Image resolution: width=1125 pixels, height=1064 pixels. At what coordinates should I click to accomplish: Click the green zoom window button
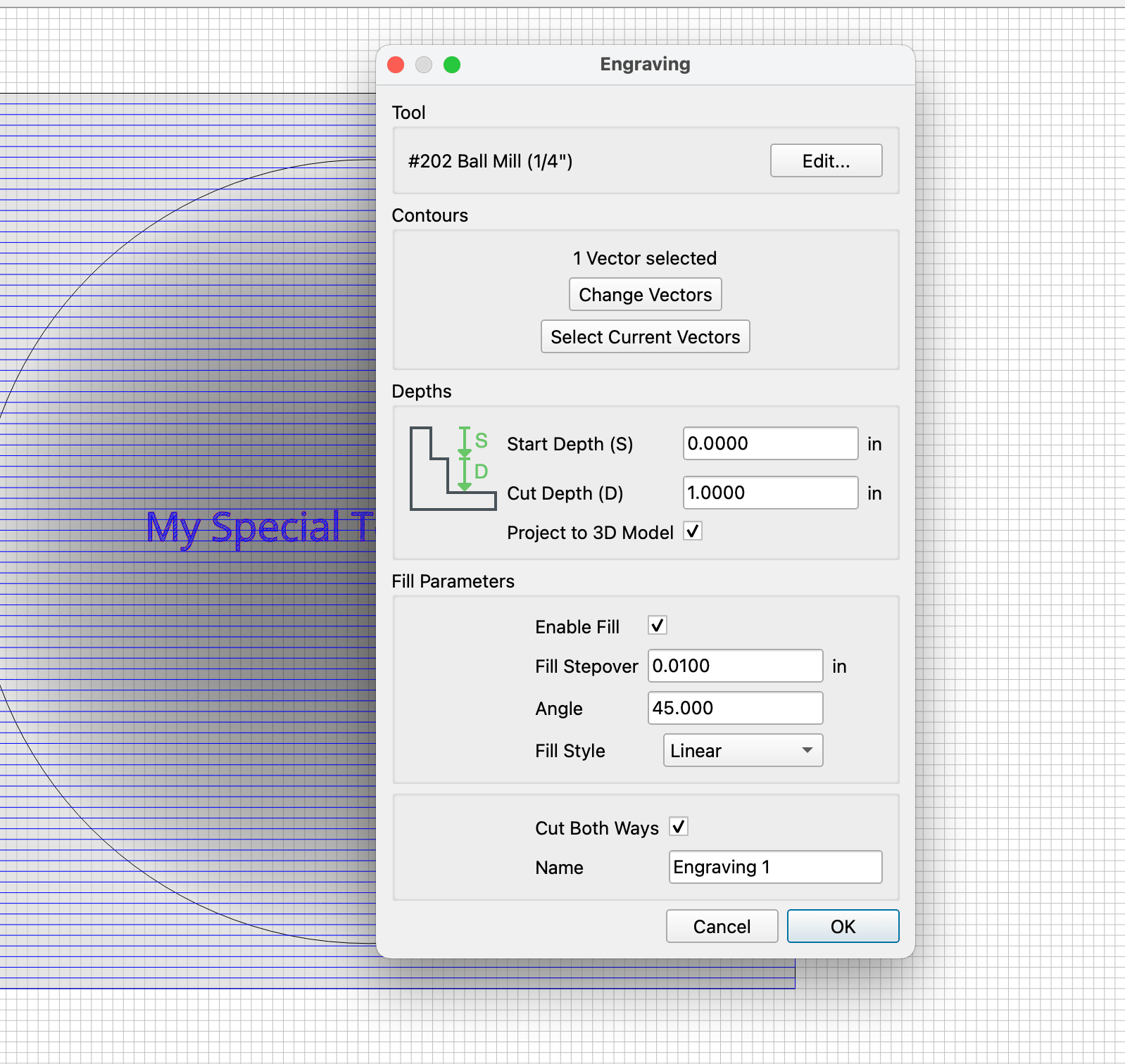(452, 65)
